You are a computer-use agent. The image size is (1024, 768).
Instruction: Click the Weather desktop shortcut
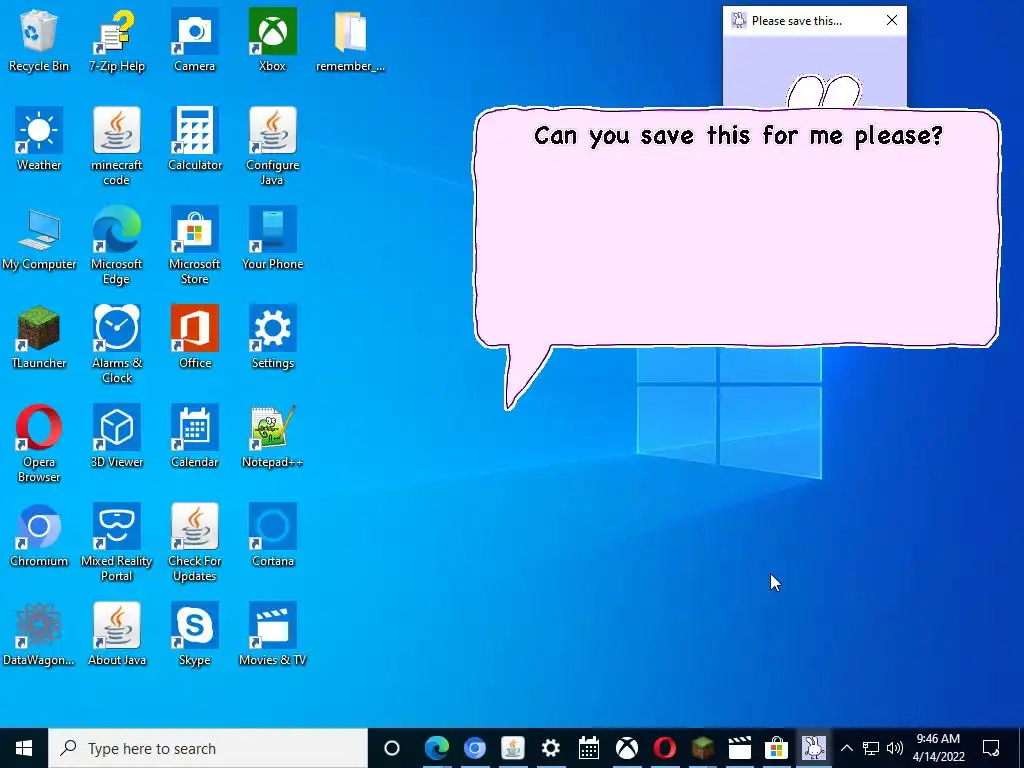click(x=39, y=139)
